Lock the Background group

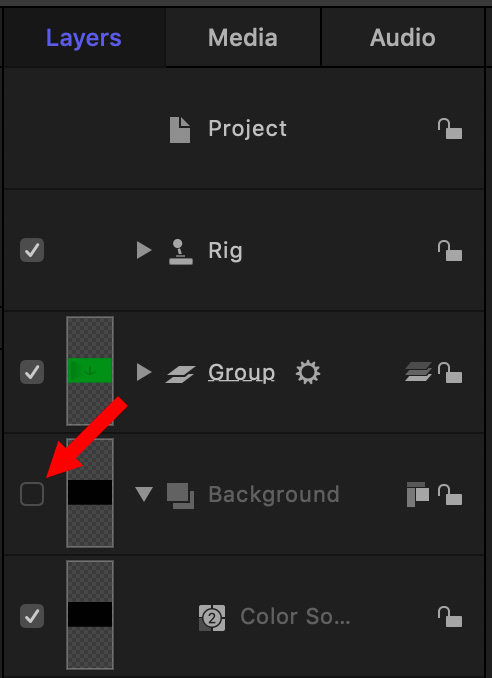click(x=450, y=495)
